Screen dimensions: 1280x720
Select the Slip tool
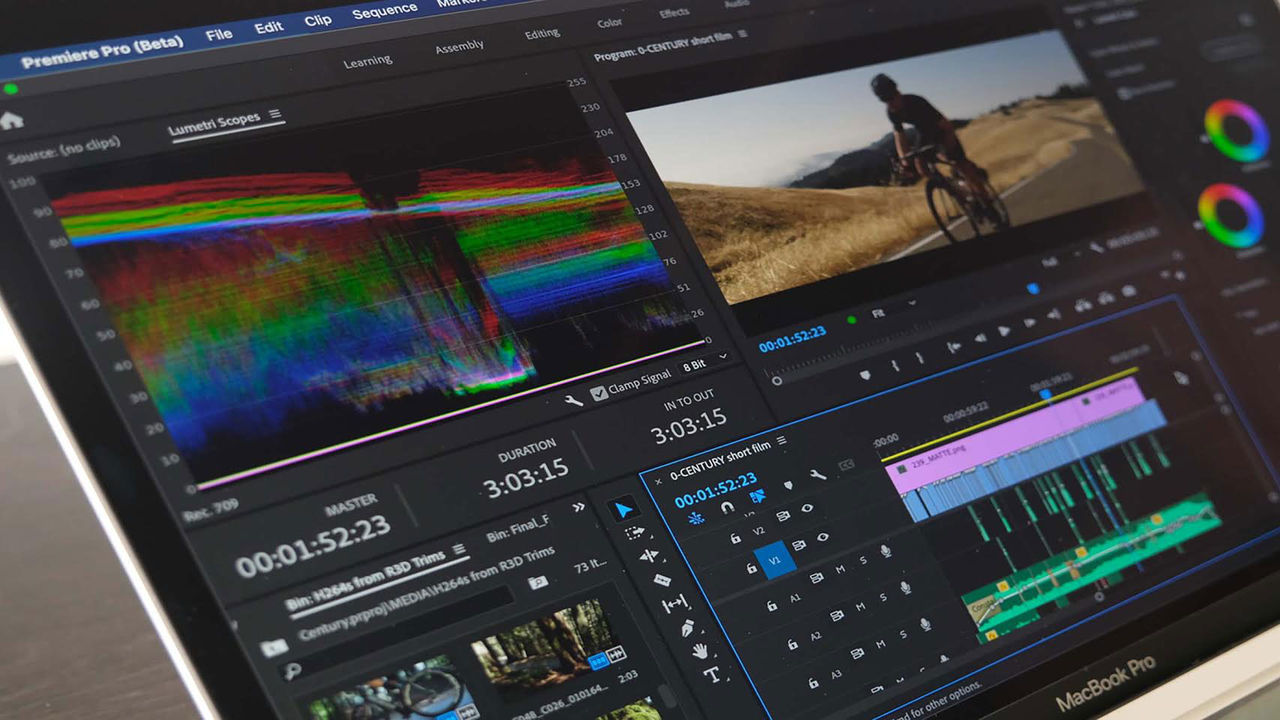pos(675,604)
